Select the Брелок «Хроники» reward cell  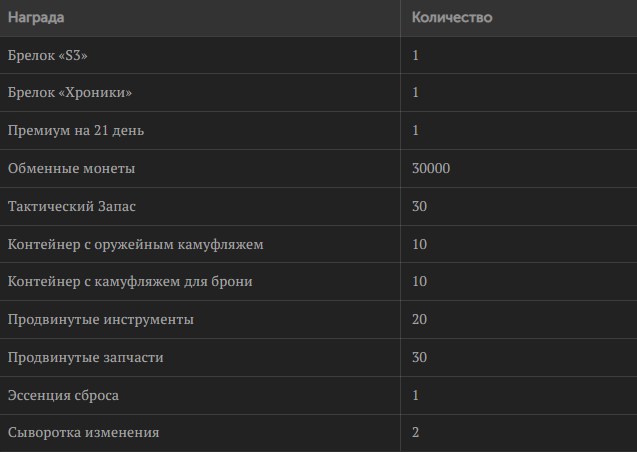pyautogui.click(x=200, y=93)
